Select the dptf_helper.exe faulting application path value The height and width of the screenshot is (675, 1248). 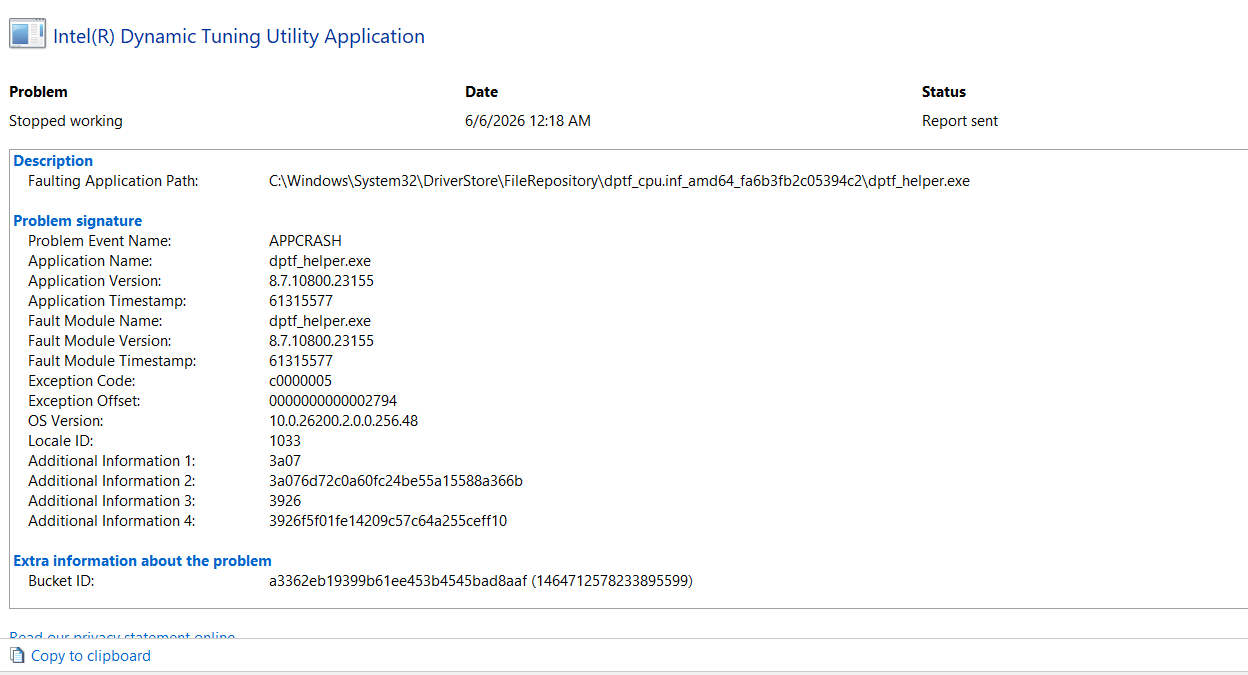pyautogui.click(x=619, y=181)
